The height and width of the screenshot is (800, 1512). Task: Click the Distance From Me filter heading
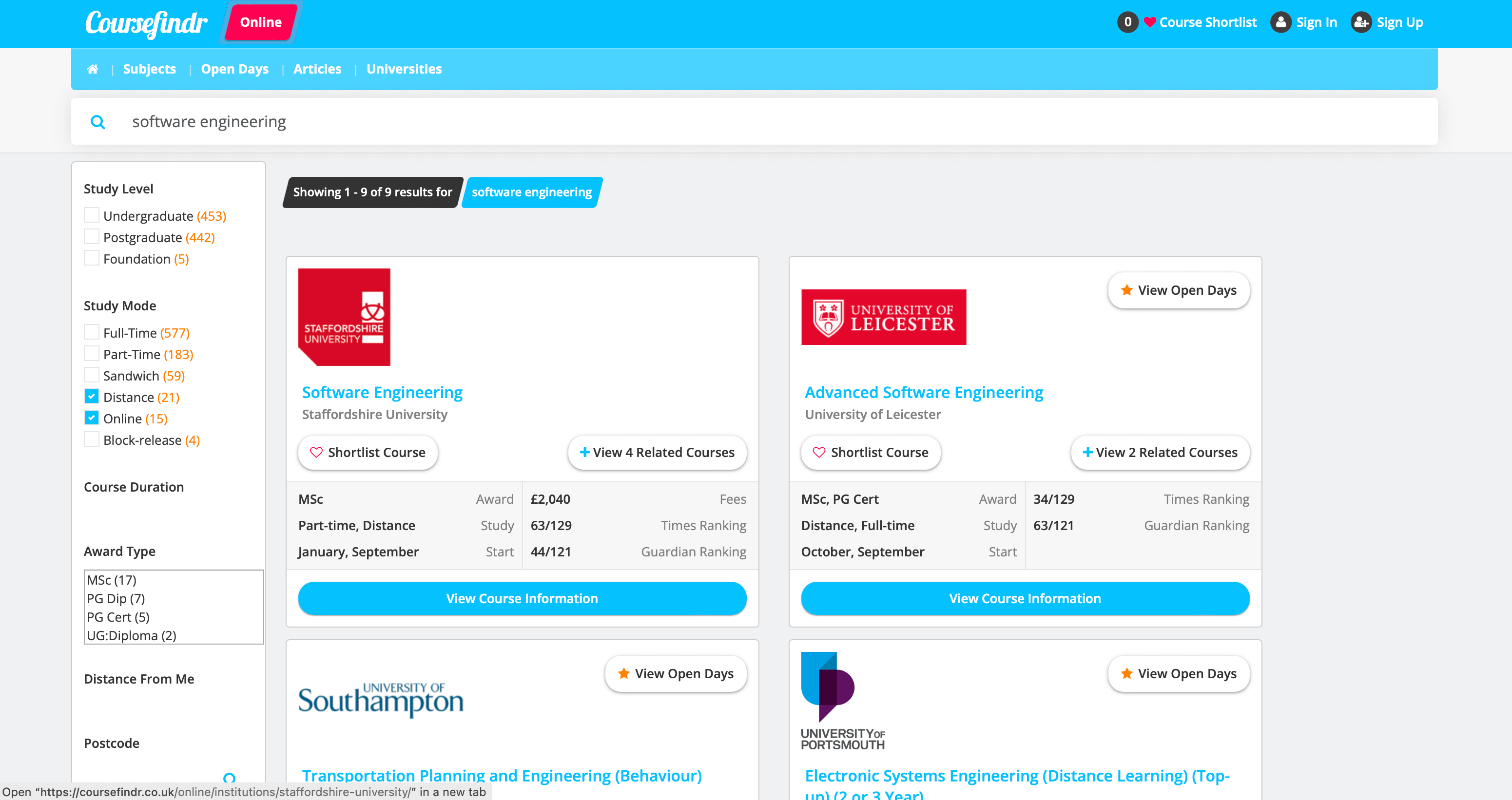pos(139,679)
